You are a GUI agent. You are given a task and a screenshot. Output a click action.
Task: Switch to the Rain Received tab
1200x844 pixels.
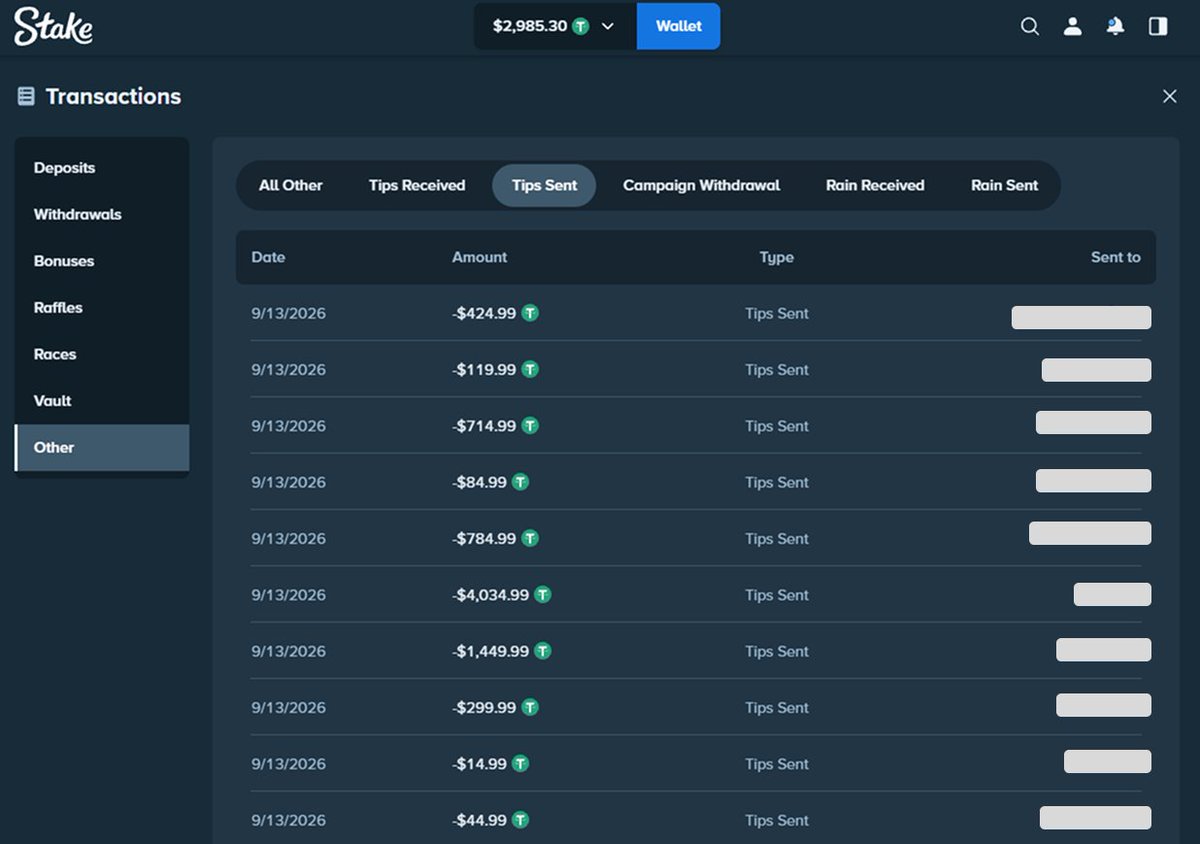pos(875,185)
